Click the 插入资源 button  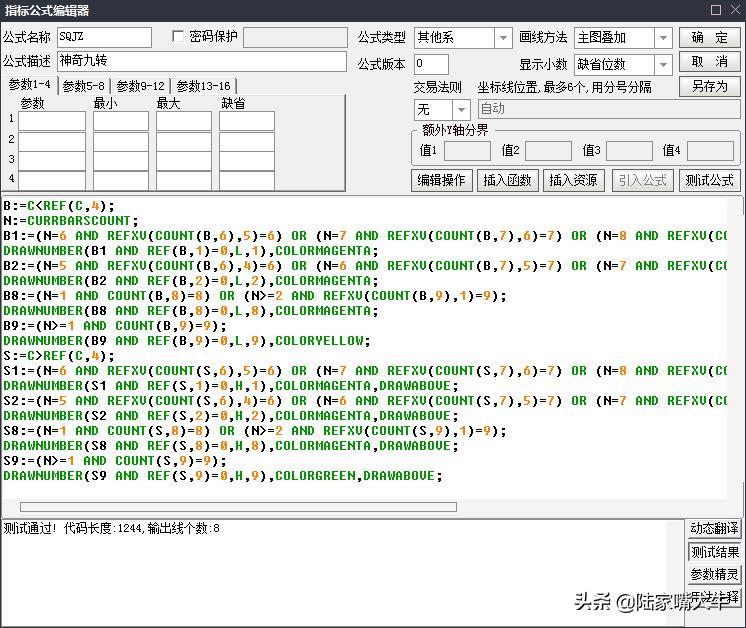[573, 180]
